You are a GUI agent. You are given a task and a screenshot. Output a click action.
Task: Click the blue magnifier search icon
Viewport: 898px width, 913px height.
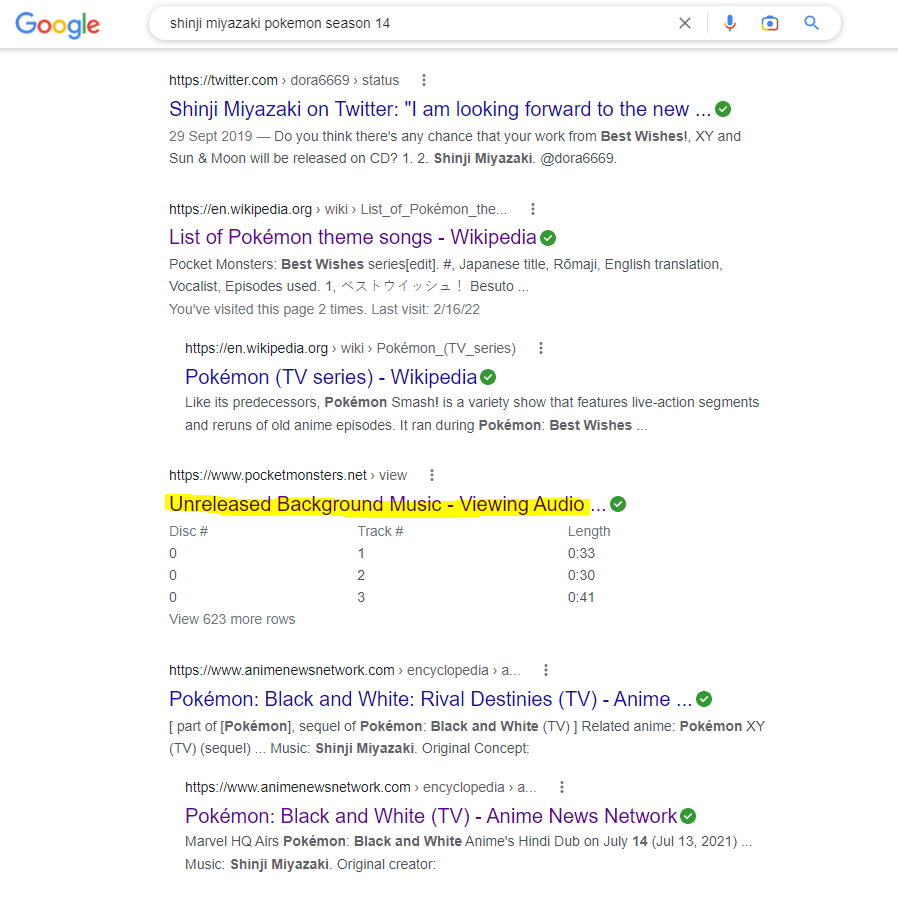pyautogui.click(x=812, y=23)
